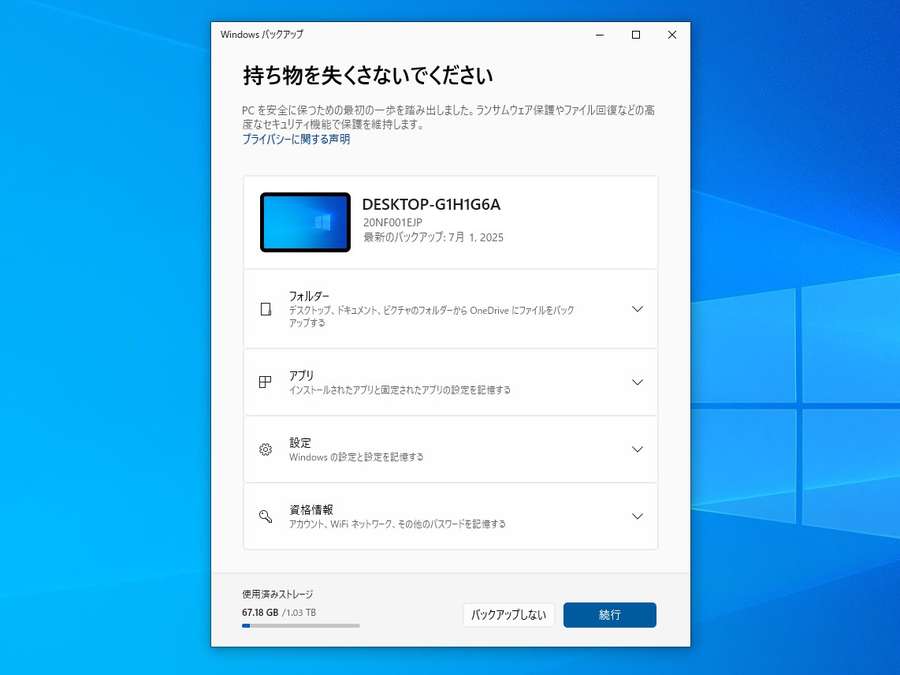This screenshot has height=675, width=900.
Task: Click the folder icon in フォルダー row
Action: [x=266, y=309]
